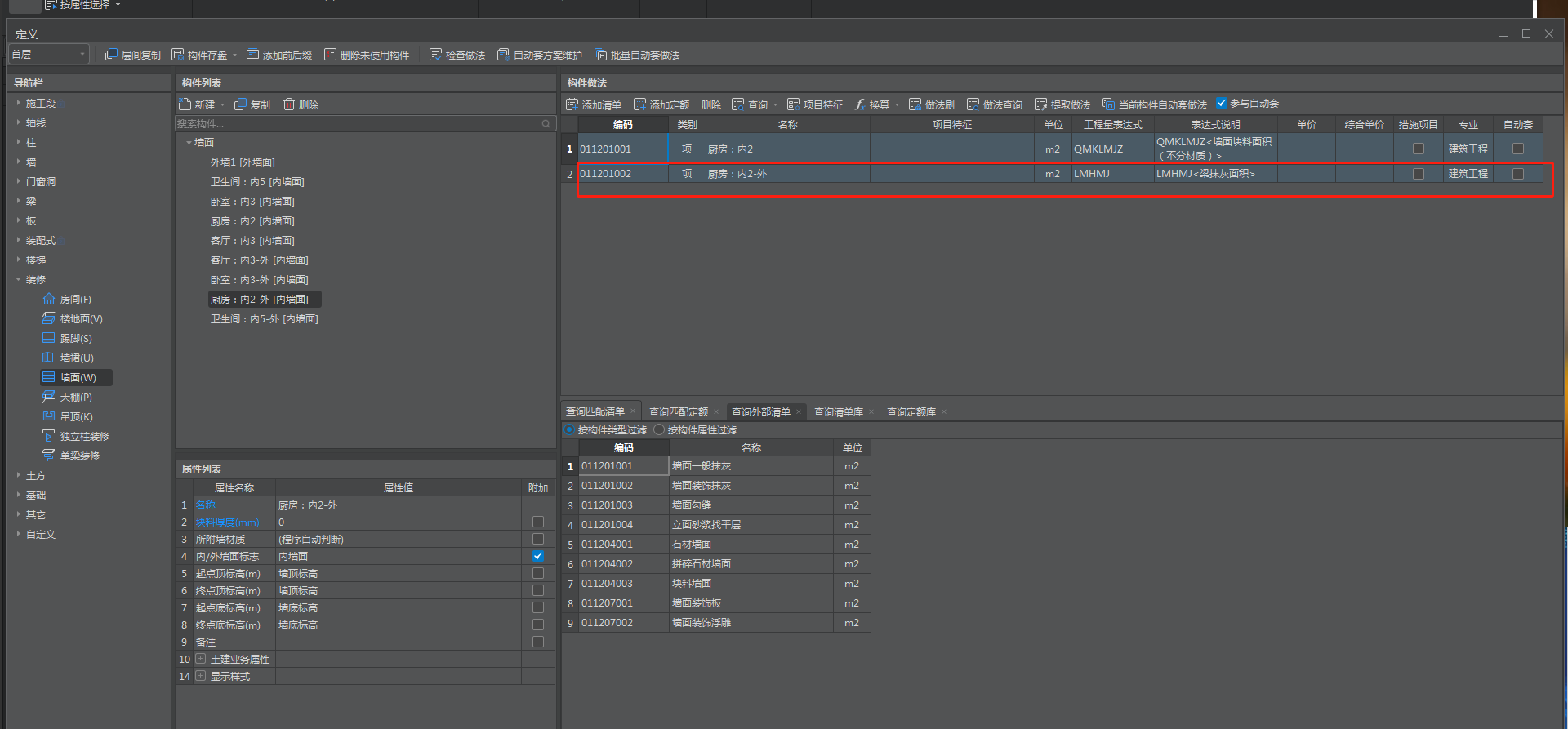The height and width of the screenshot is (729, 1568).
Task: Click 添加定额 icon
Action: point(639,104)
